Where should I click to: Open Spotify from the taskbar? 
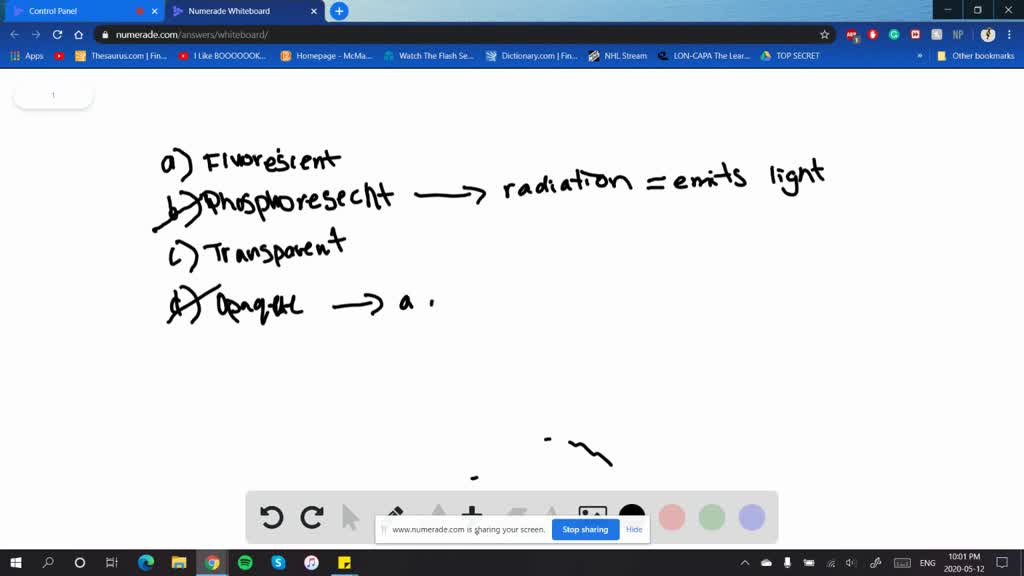point(245,563)
